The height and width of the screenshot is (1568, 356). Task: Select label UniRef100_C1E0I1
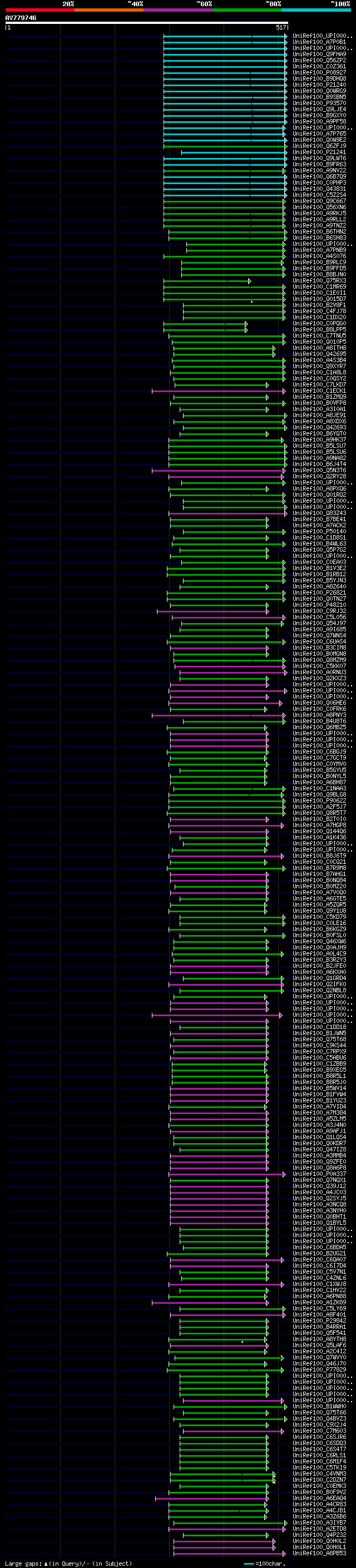[x=319, y=293]
